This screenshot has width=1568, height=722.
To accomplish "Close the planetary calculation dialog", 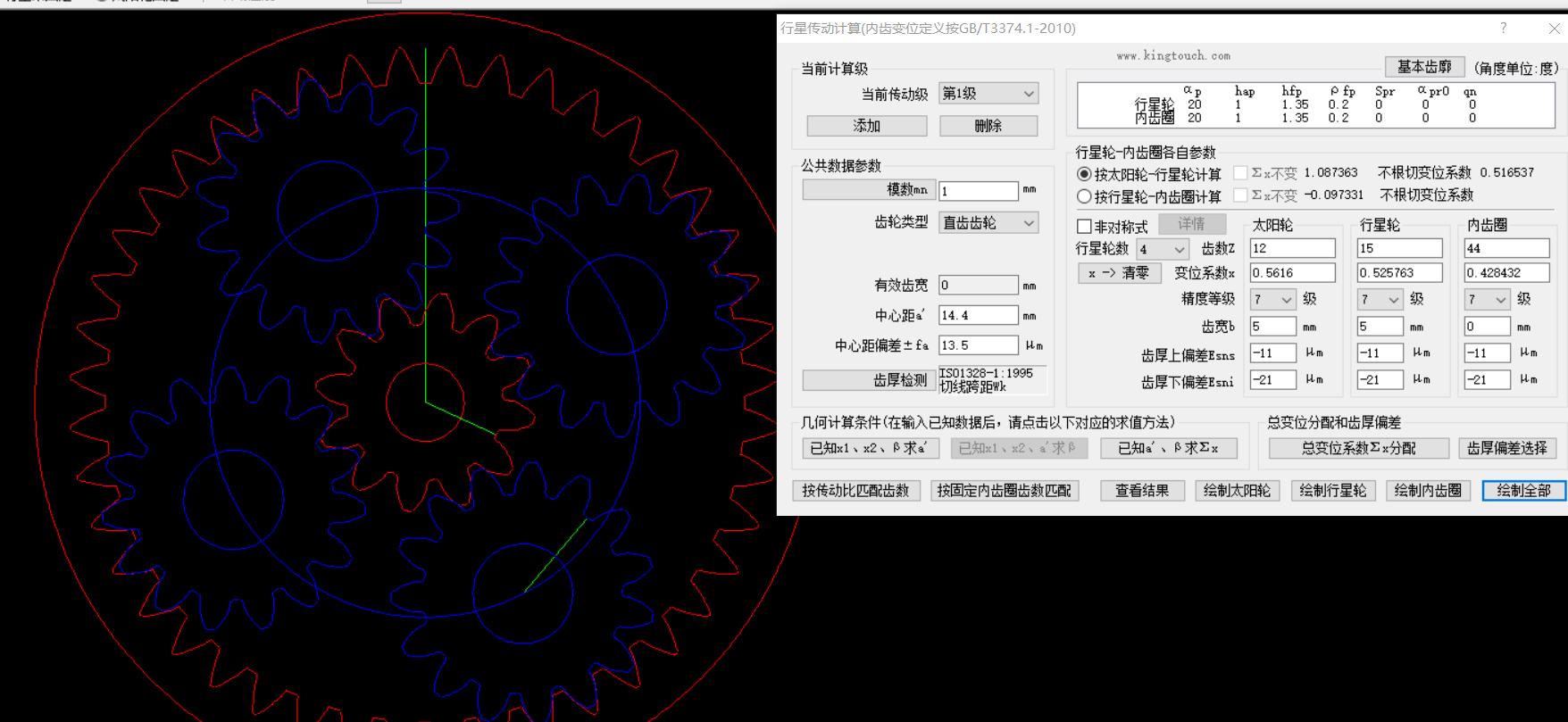I will (x=1554, y=29).
